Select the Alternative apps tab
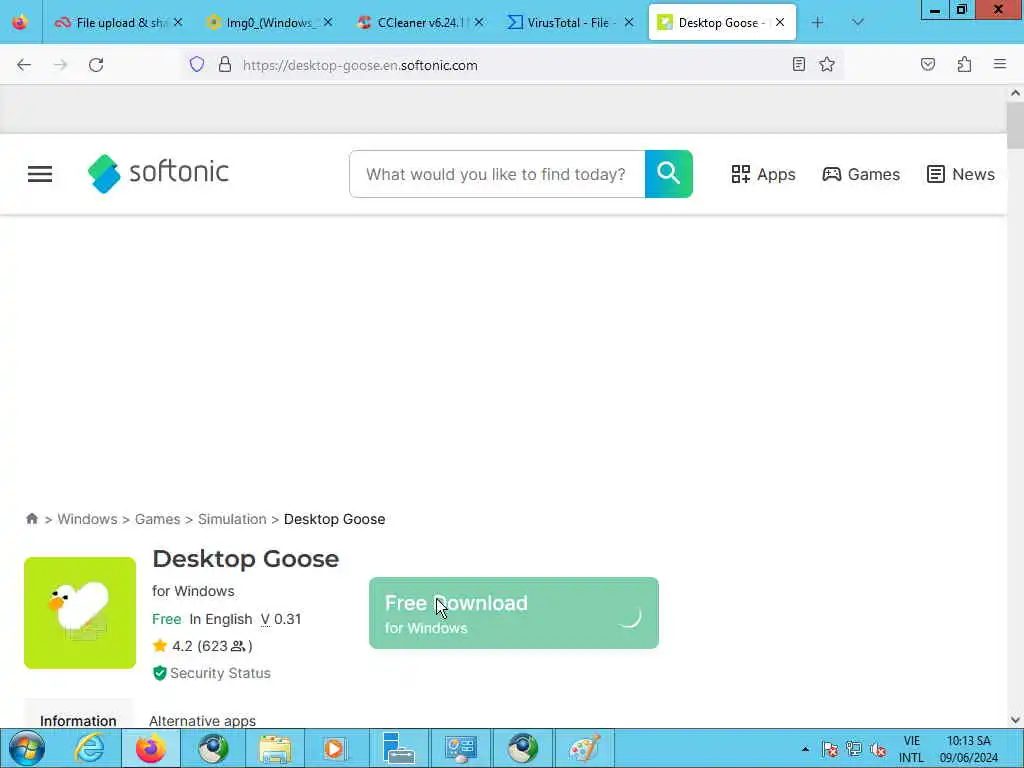1024x768 pixels. (202, 720)
